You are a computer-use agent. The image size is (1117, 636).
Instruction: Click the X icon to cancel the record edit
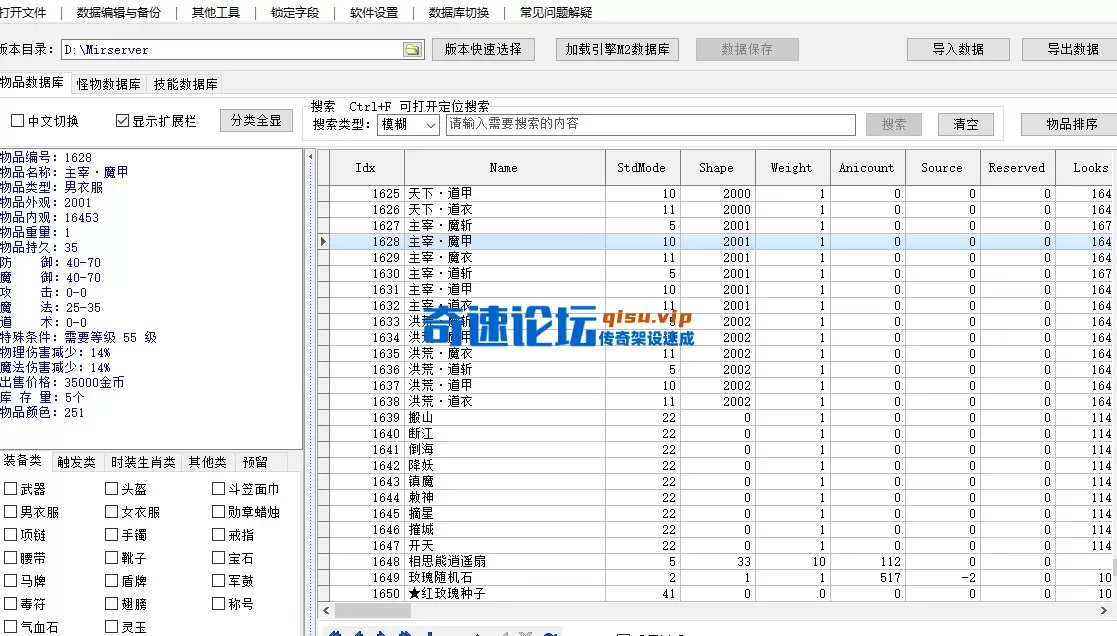[525, 632]
